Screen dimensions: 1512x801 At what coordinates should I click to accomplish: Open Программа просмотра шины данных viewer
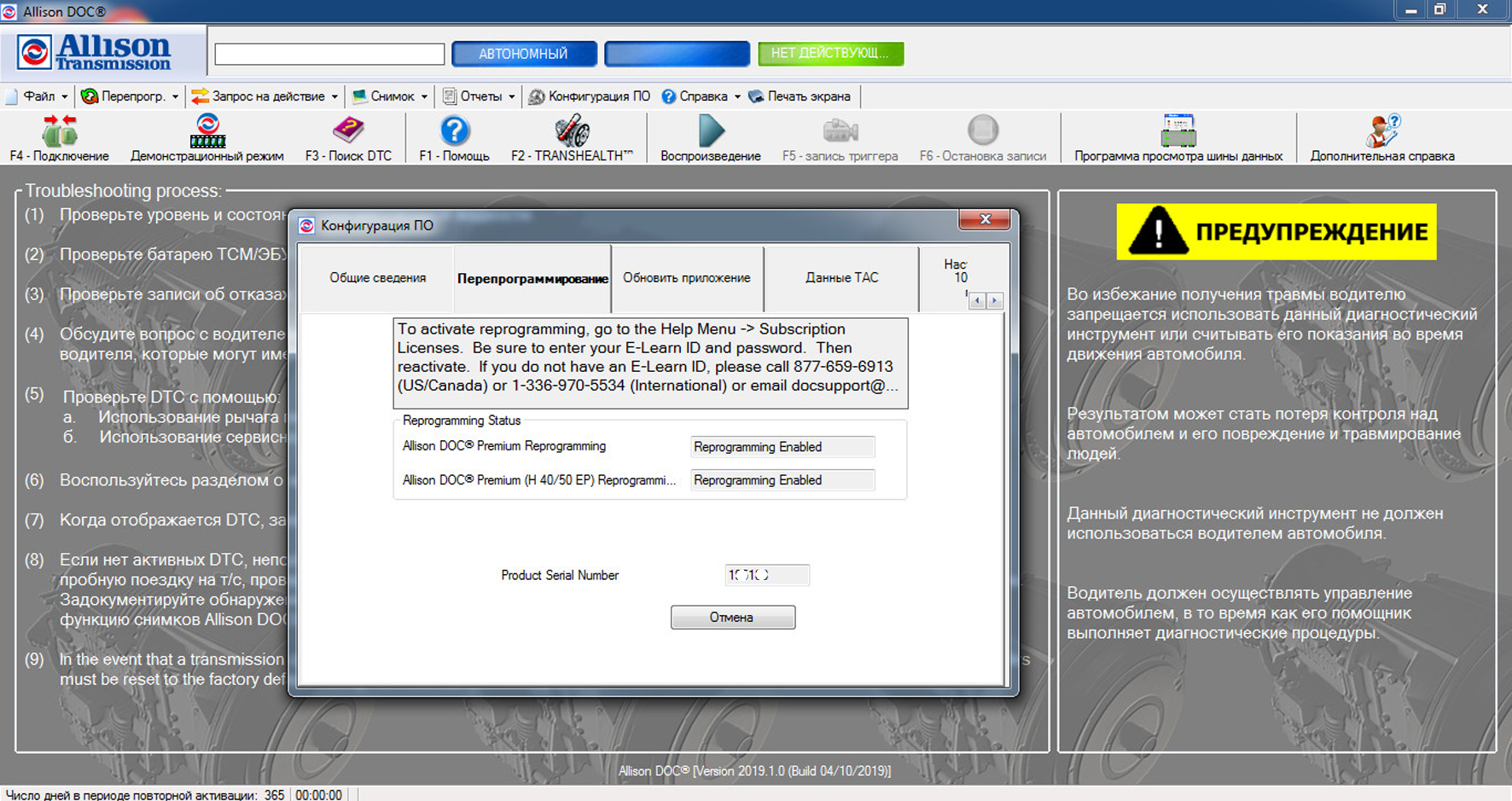[1178, 136]
